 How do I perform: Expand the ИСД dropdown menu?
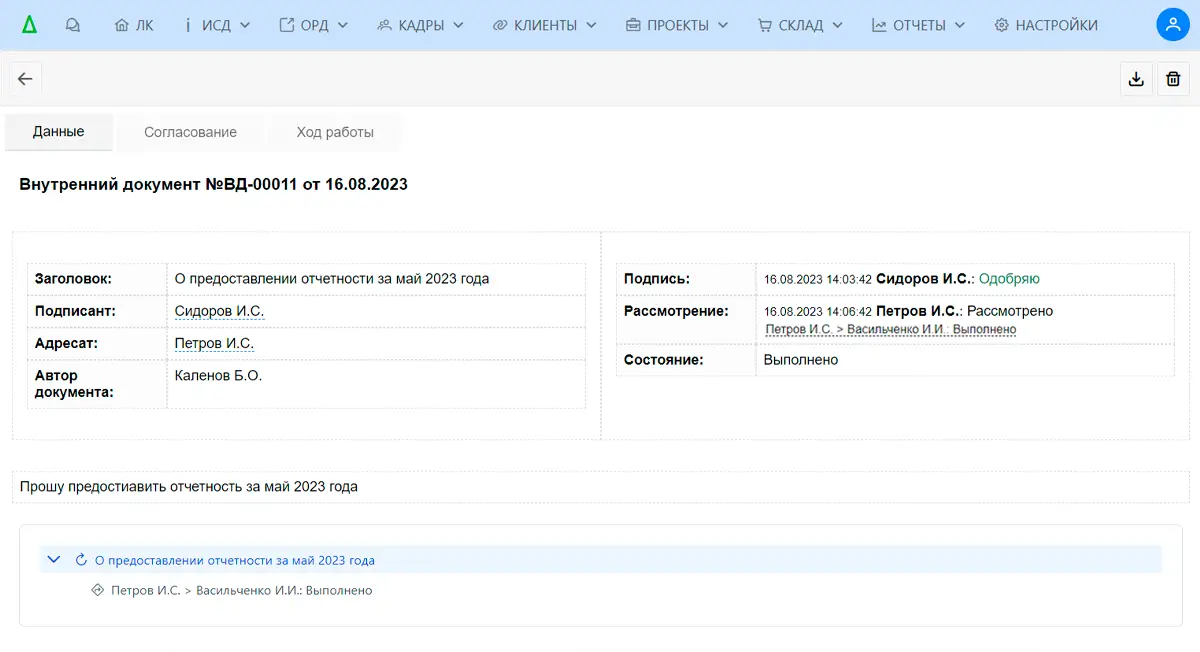[218, 26]
